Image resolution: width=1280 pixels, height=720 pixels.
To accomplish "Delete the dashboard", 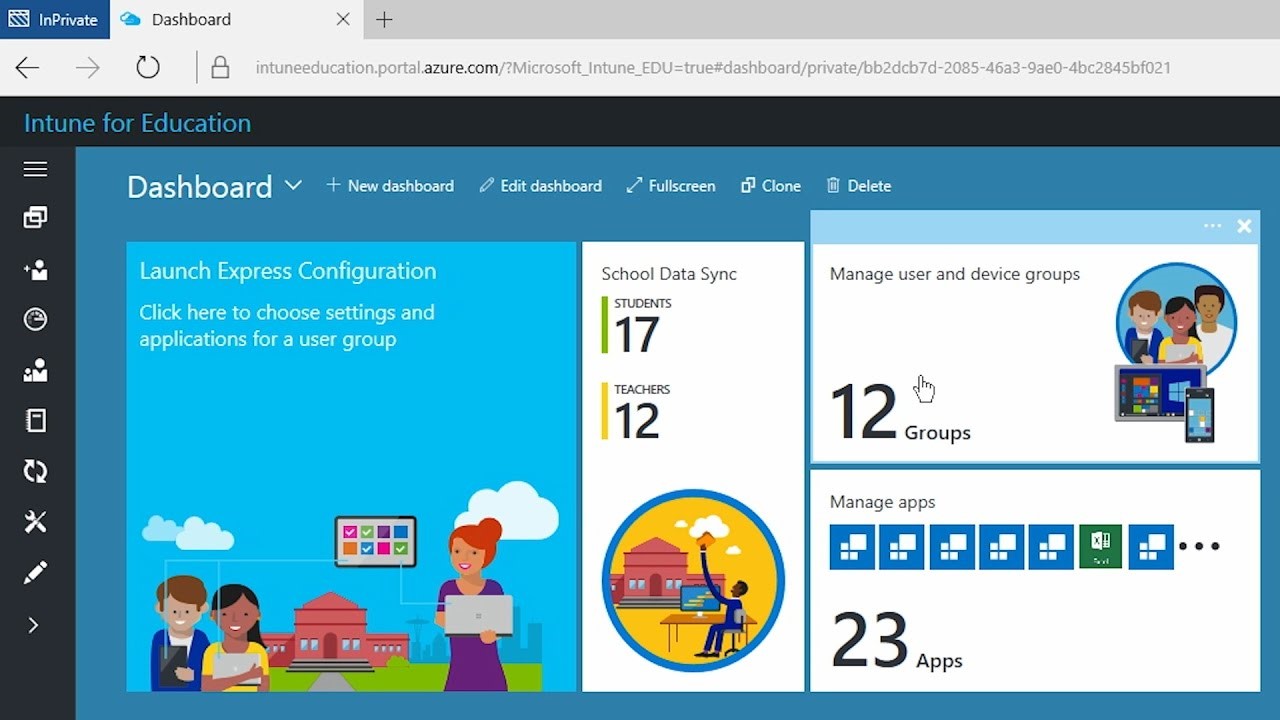I will (x=858, y=186).
